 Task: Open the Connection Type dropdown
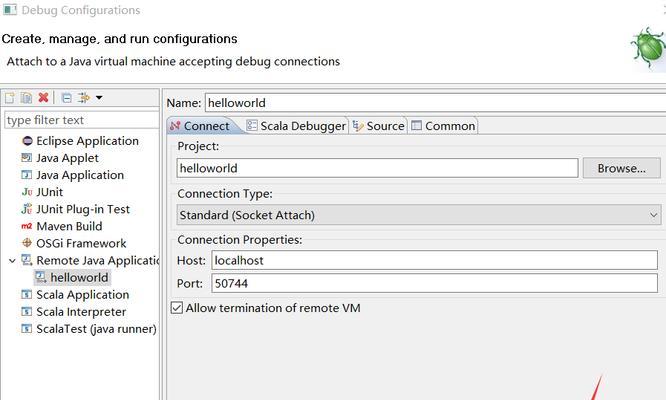click(419, 215)
